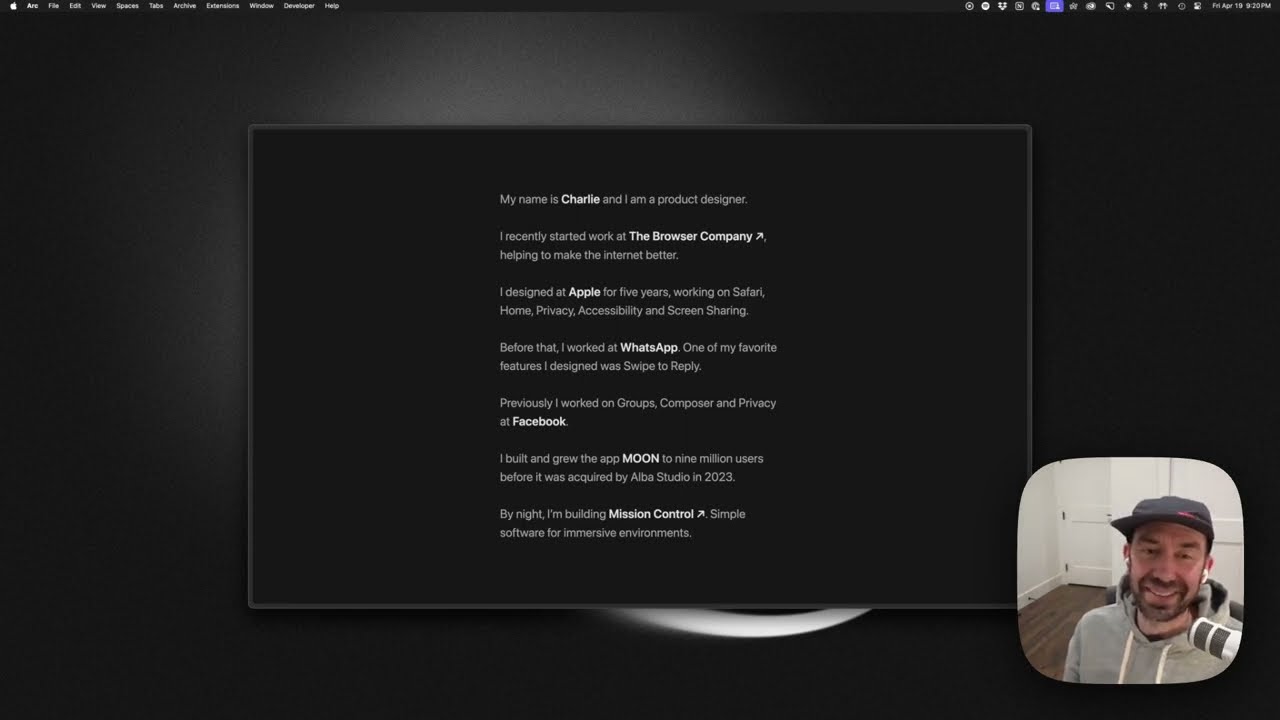
Task: Open the Developer menu
Action: (299, 6)
